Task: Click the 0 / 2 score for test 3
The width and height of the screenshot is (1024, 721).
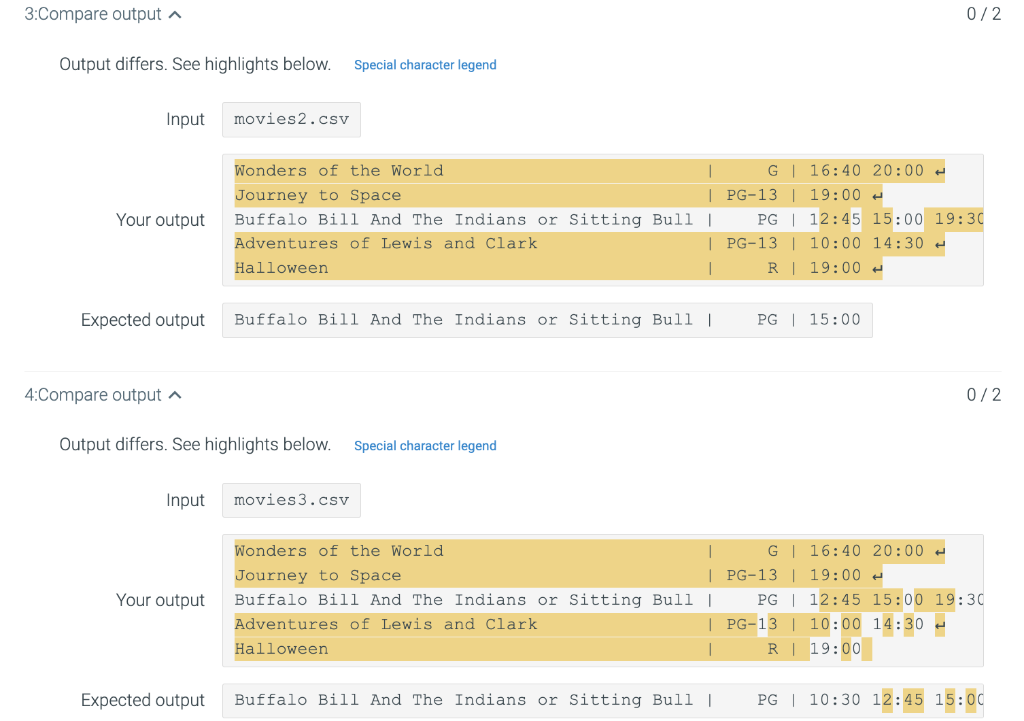Action: (x=983, y=14)
